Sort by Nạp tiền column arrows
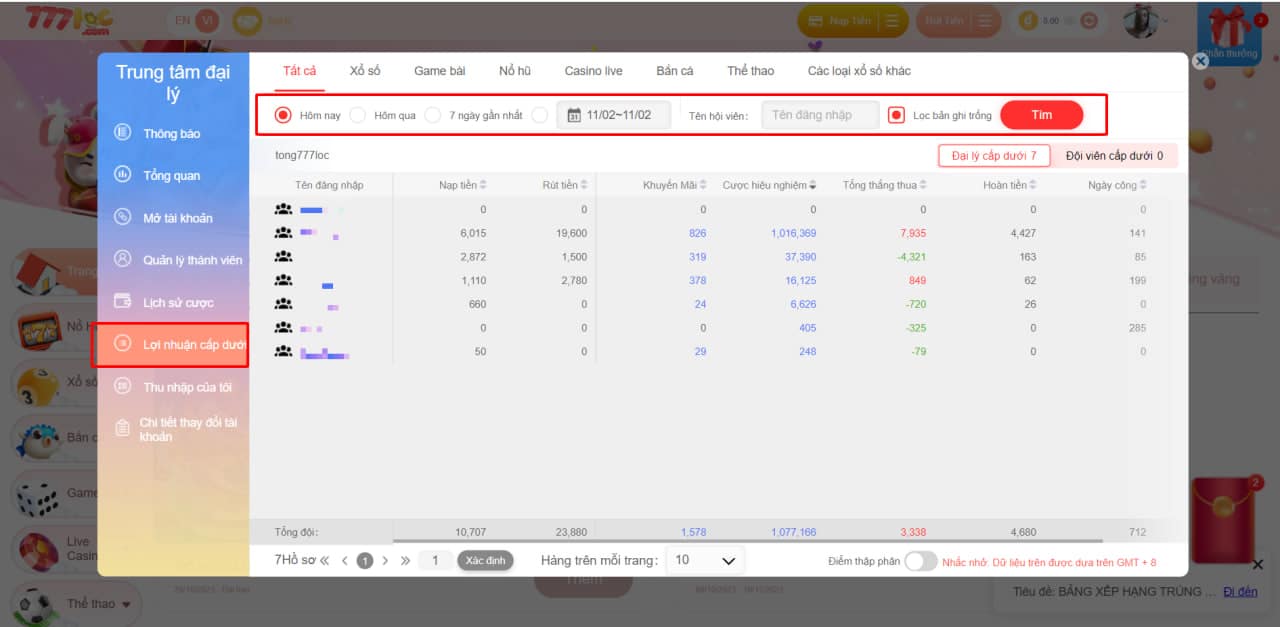Viewport: 1280px width, 627px height. coord(483,185)
